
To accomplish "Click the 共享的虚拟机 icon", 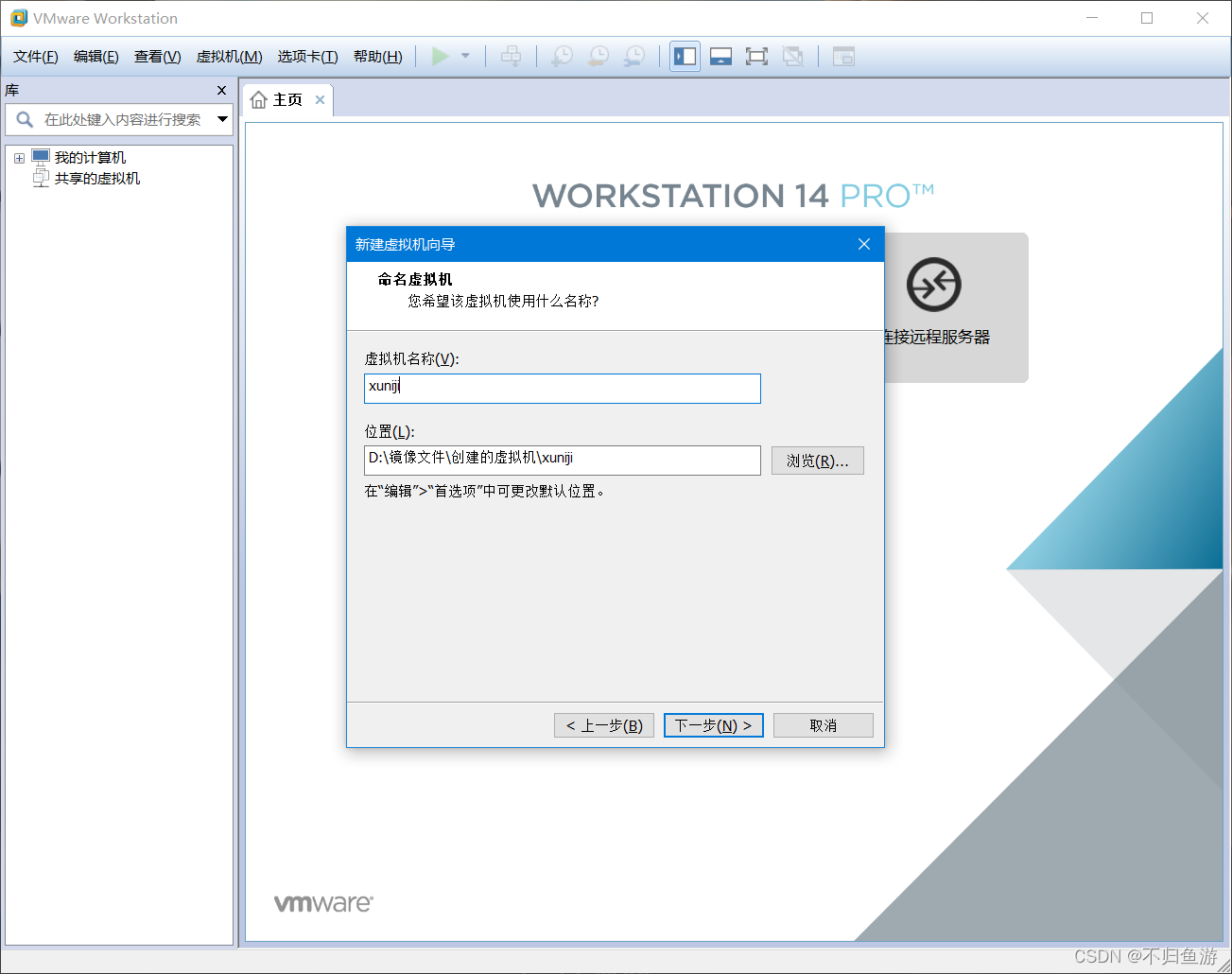I will [x=41, y=178].
